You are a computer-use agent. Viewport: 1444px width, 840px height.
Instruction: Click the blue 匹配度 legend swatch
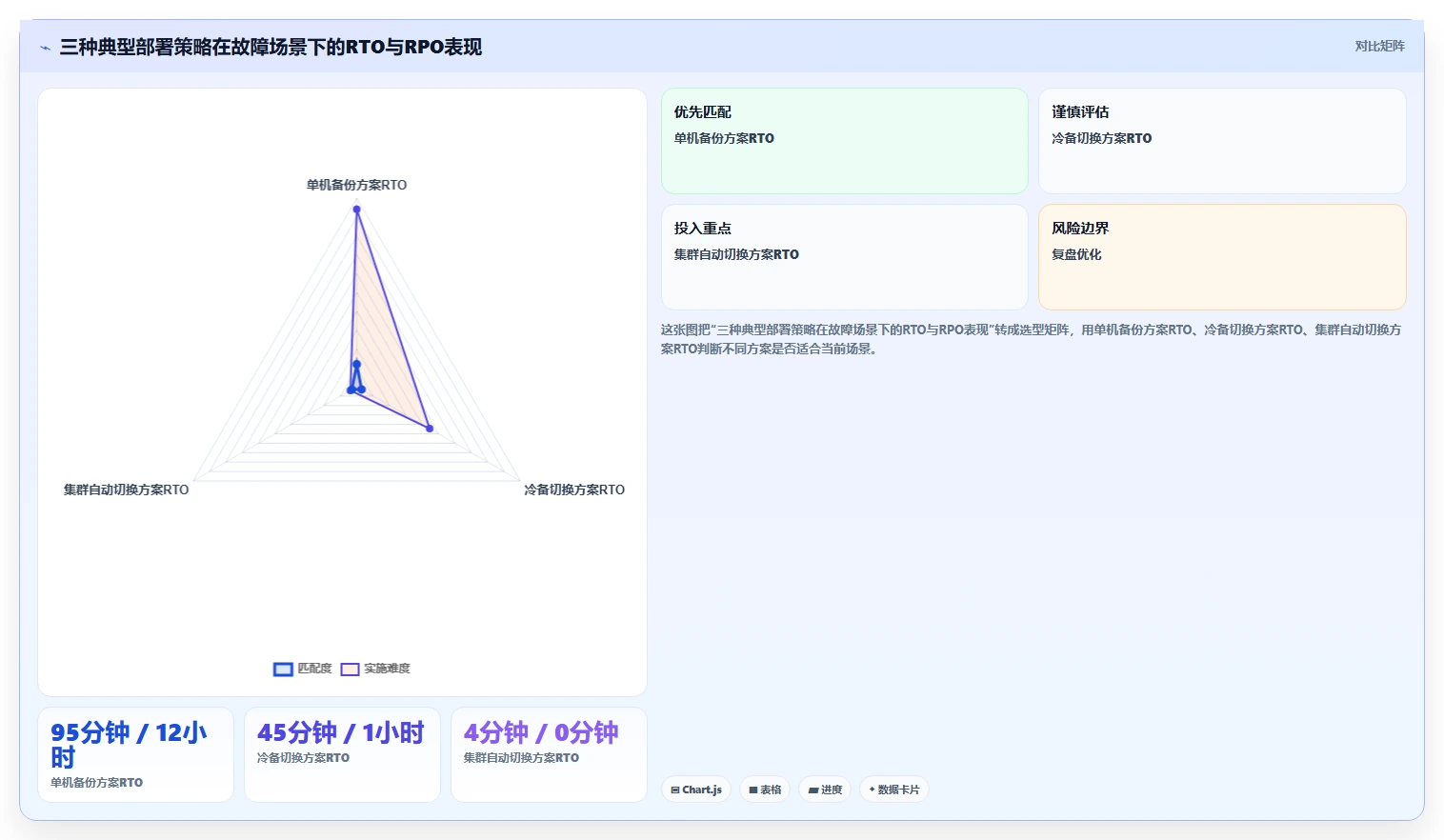pos(283,670)
